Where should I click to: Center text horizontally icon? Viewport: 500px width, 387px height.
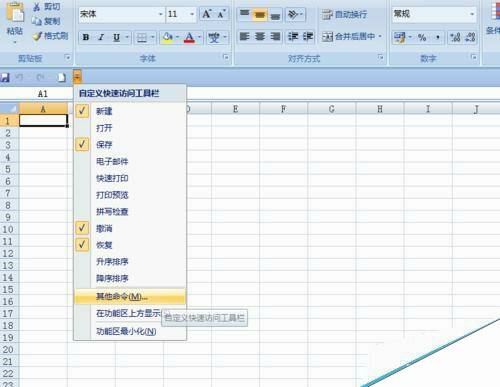point(260,37)
